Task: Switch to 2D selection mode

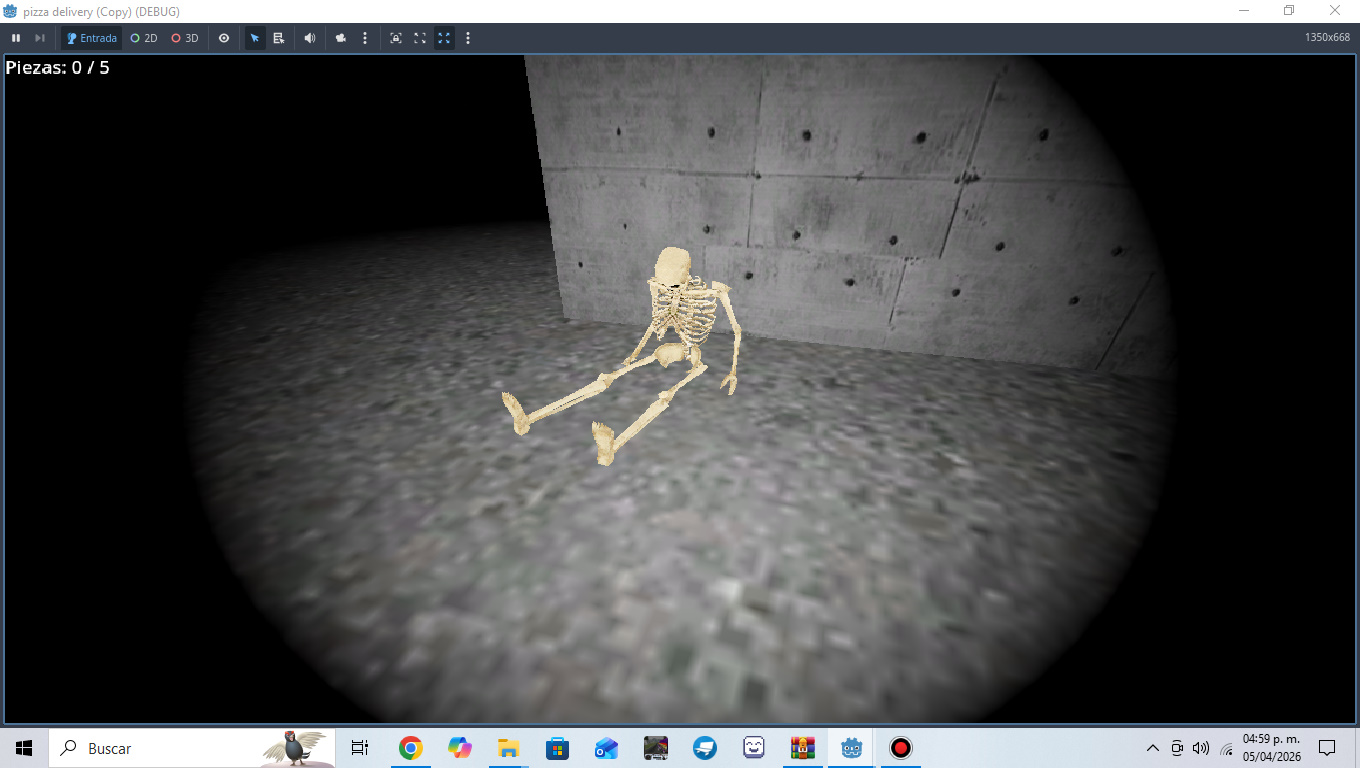Action: (x=144, y=38)
